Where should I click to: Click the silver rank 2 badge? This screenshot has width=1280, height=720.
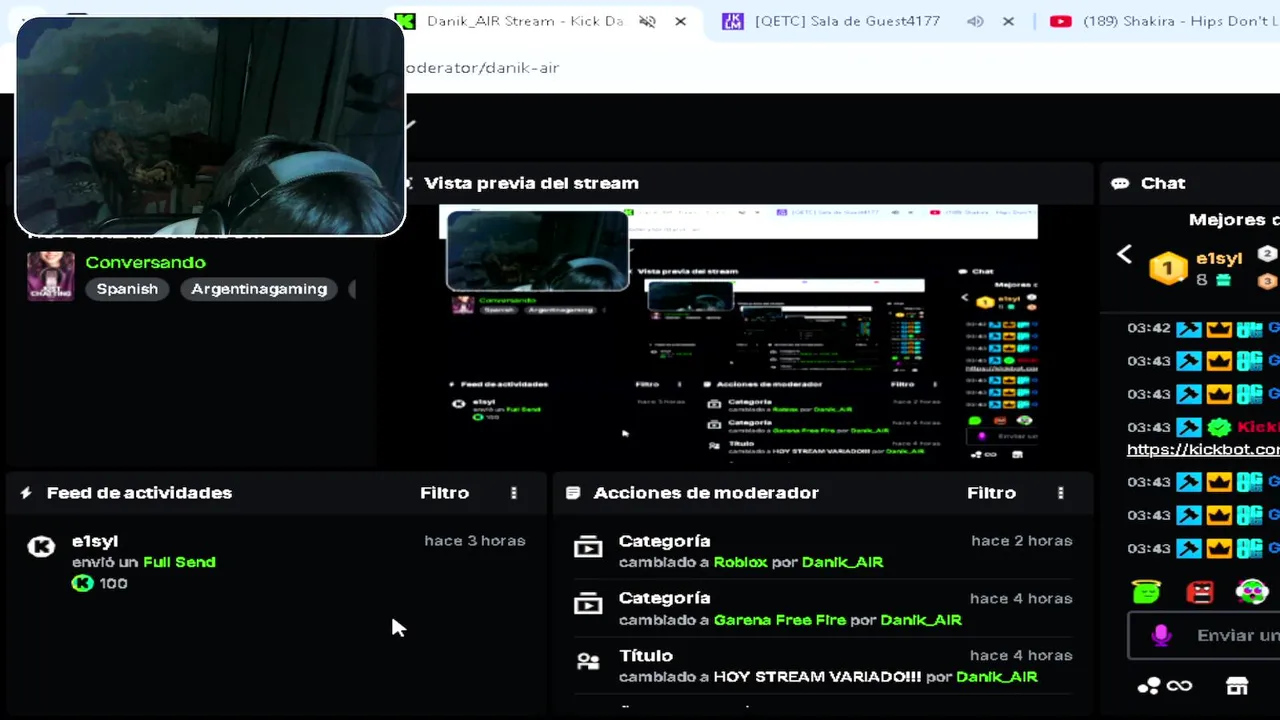1267,254
